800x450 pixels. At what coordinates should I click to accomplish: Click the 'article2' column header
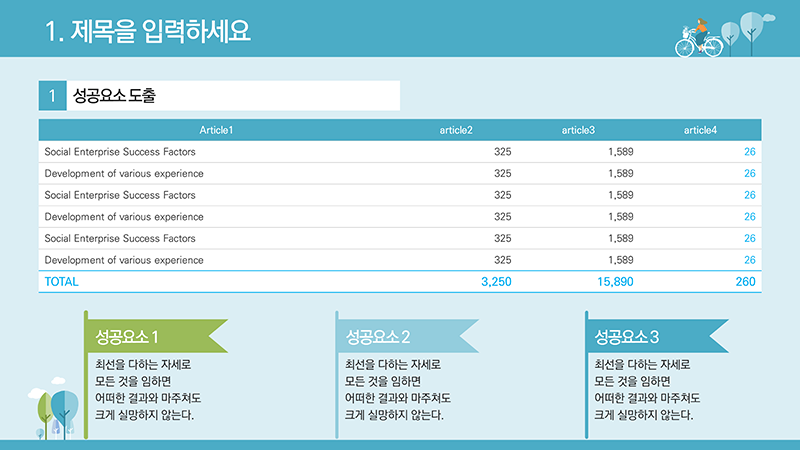pos(456,130)
